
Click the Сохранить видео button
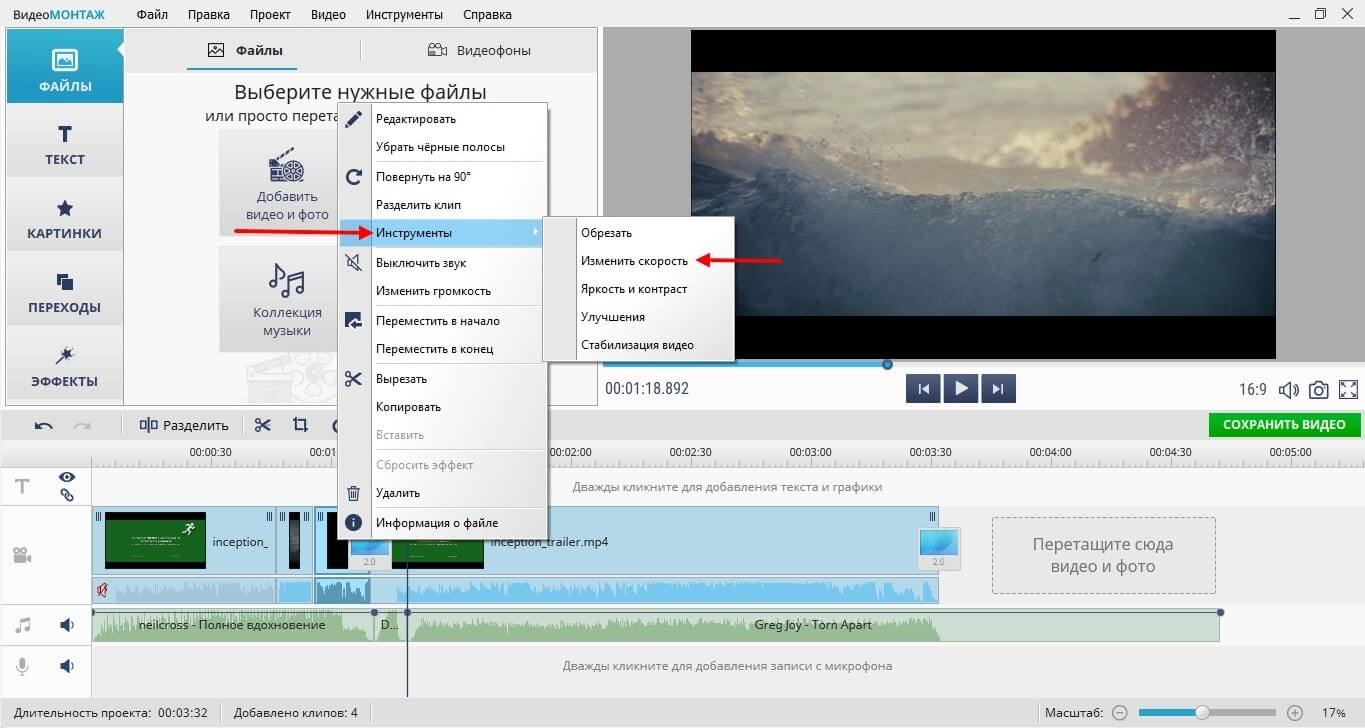[x=1284, y=425]
